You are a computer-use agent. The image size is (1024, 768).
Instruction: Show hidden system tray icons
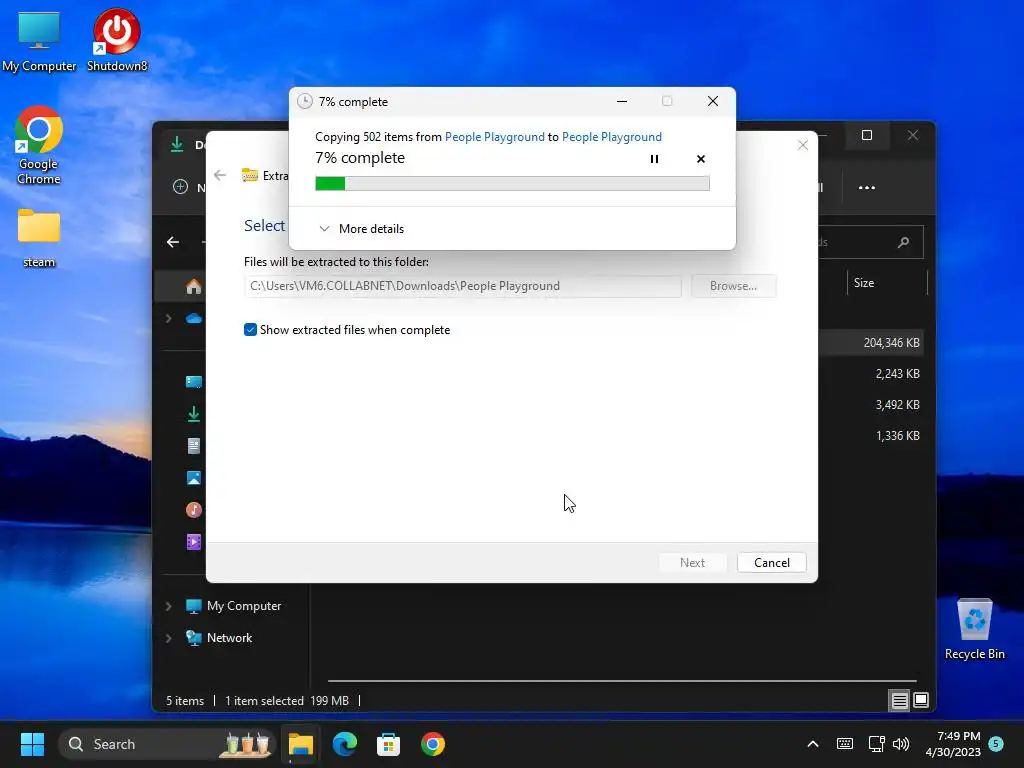pos(813,744)
